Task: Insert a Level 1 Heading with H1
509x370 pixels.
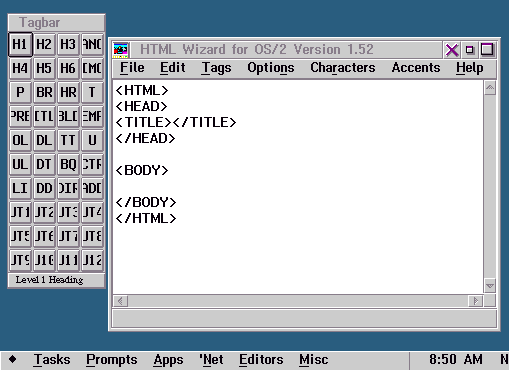Action: (20, 44)
